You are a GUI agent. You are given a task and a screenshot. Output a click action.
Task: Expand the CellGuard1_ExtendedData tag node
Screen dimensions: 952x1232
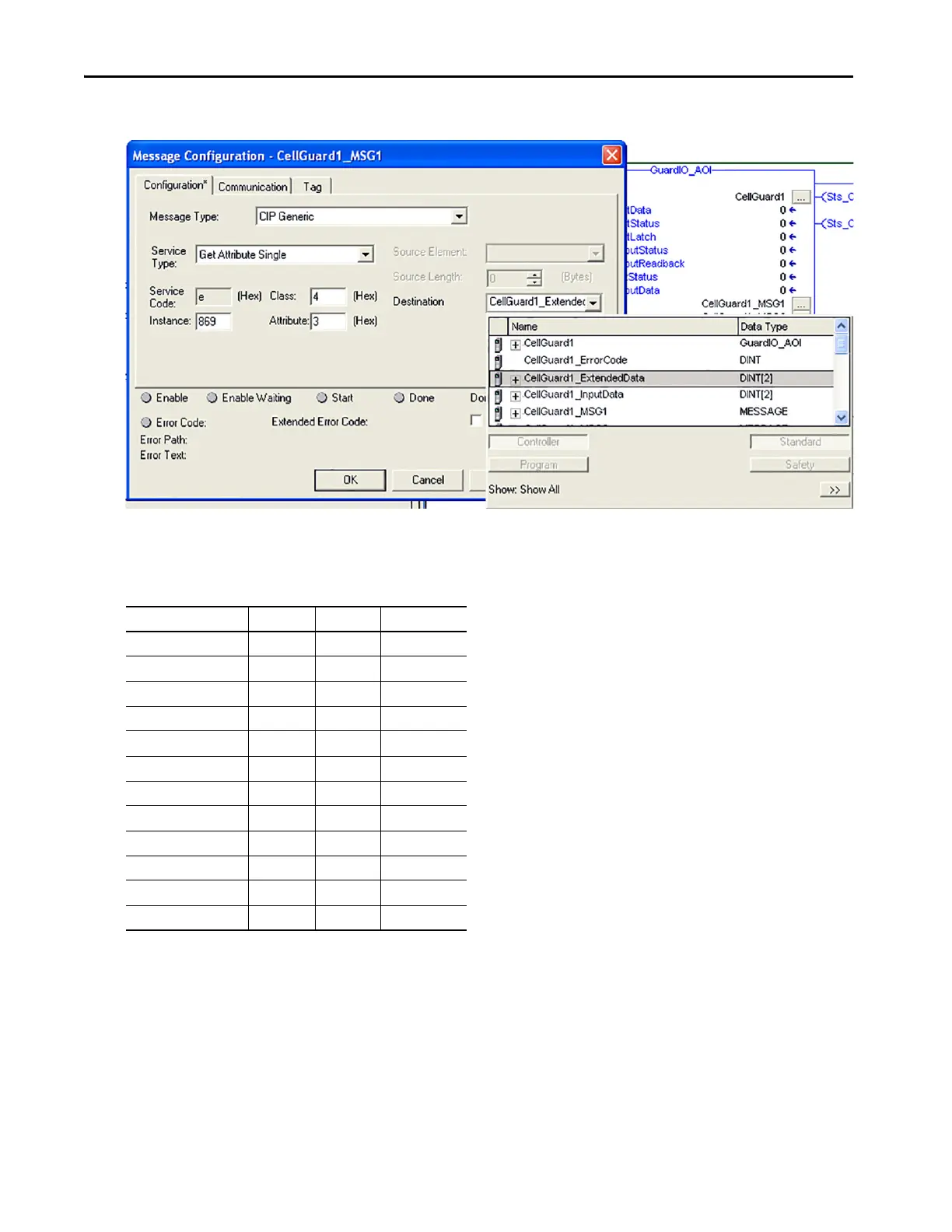[x=515, y=380]
